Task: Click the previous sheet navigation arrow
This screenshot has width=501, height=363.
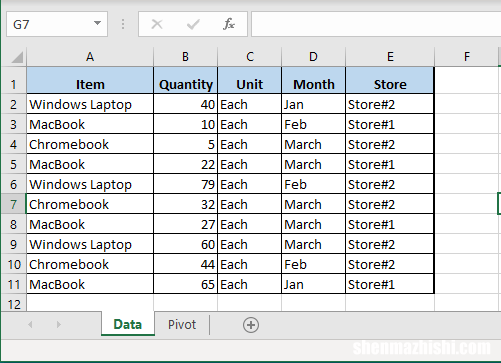Action: 30,324
